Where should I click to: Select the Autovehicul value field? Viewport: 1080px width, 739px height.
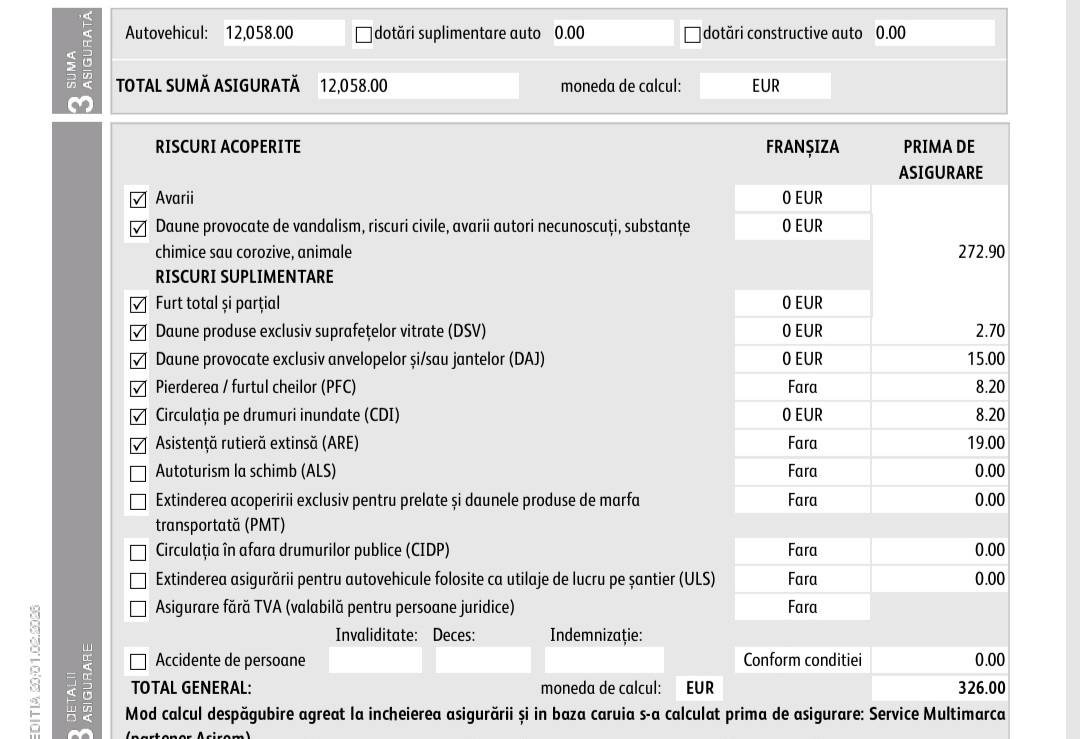[x=284, y=33]
